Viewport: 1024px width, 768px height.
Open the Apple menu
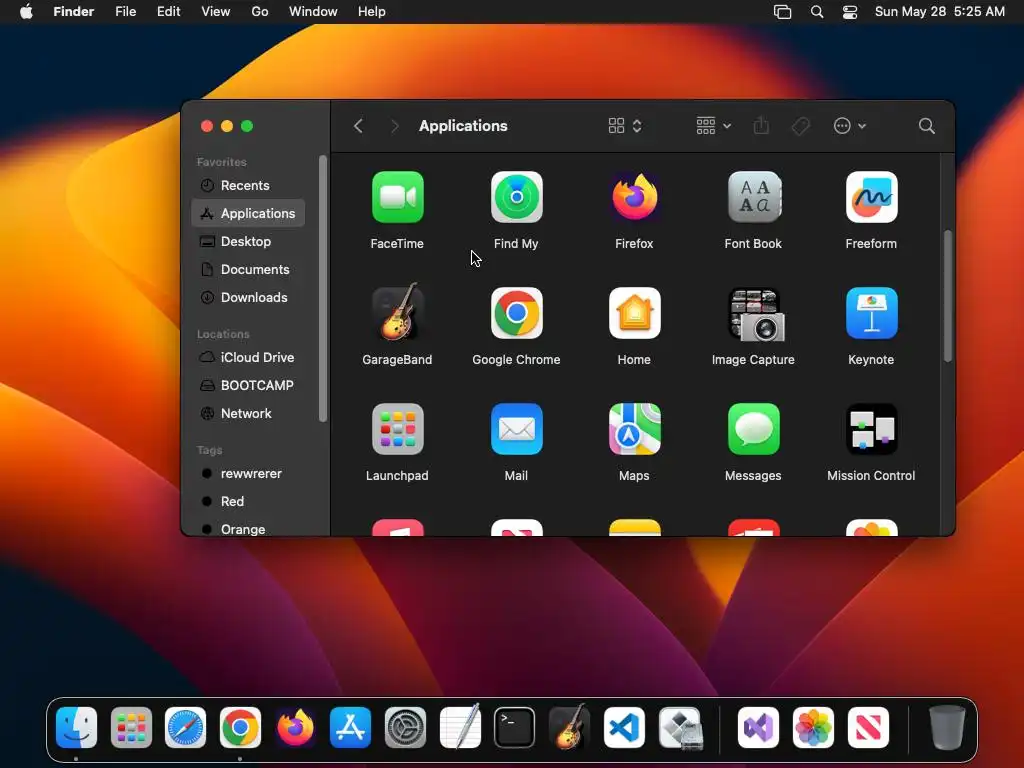click(26, 12)
